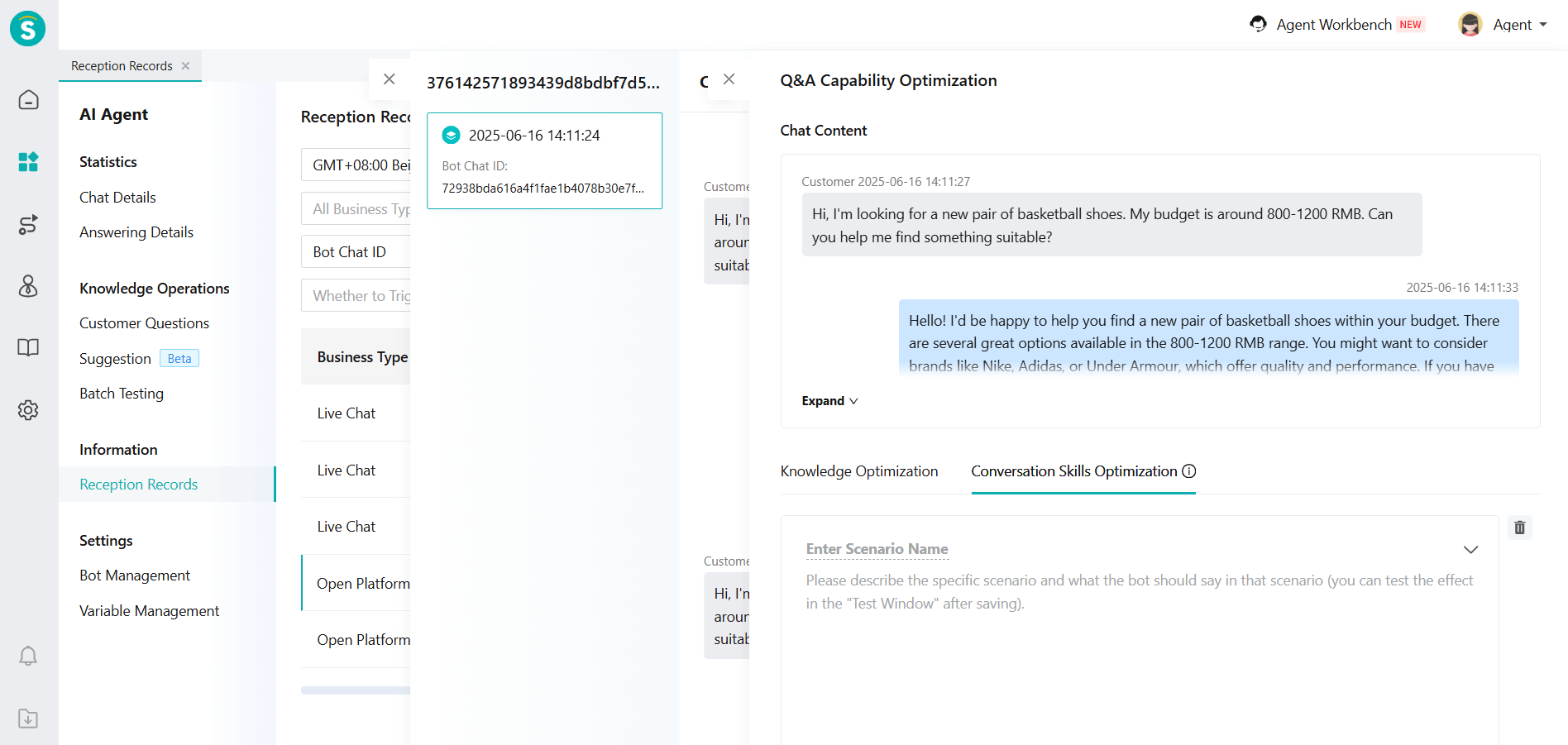The image size is (1568, 745).
Task: Click the Bot Chat ID value 72938bda...
Action: [x=543, y=189]
